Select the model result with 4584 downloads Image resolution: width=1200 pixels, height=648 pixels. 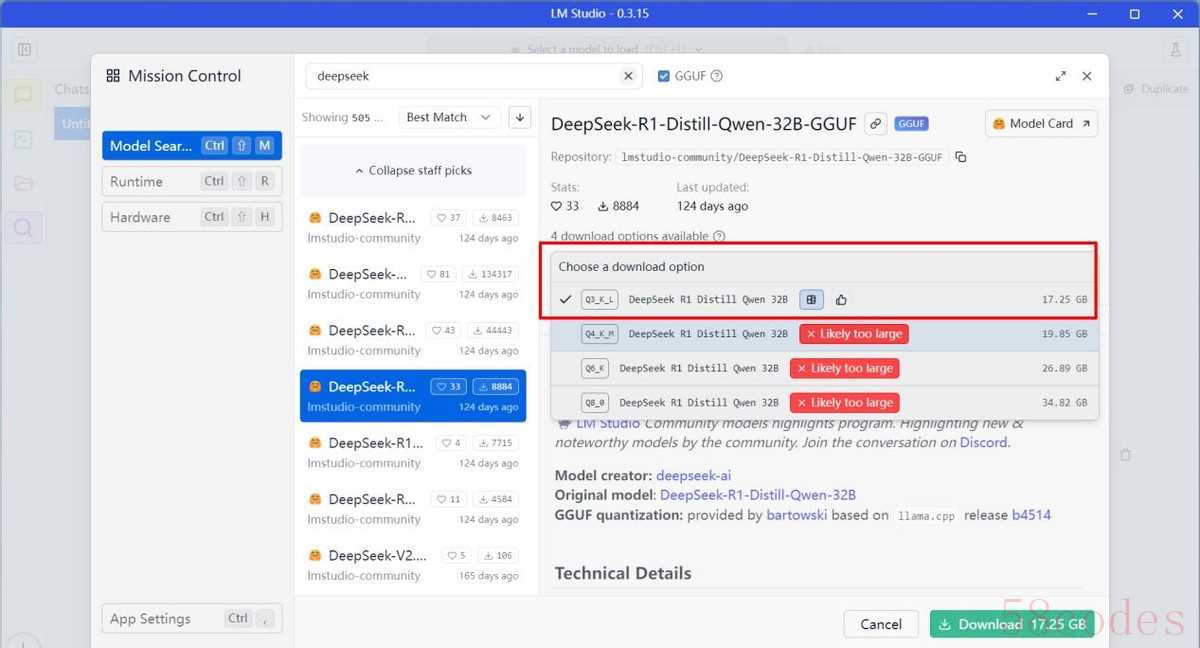pos(413,508)
